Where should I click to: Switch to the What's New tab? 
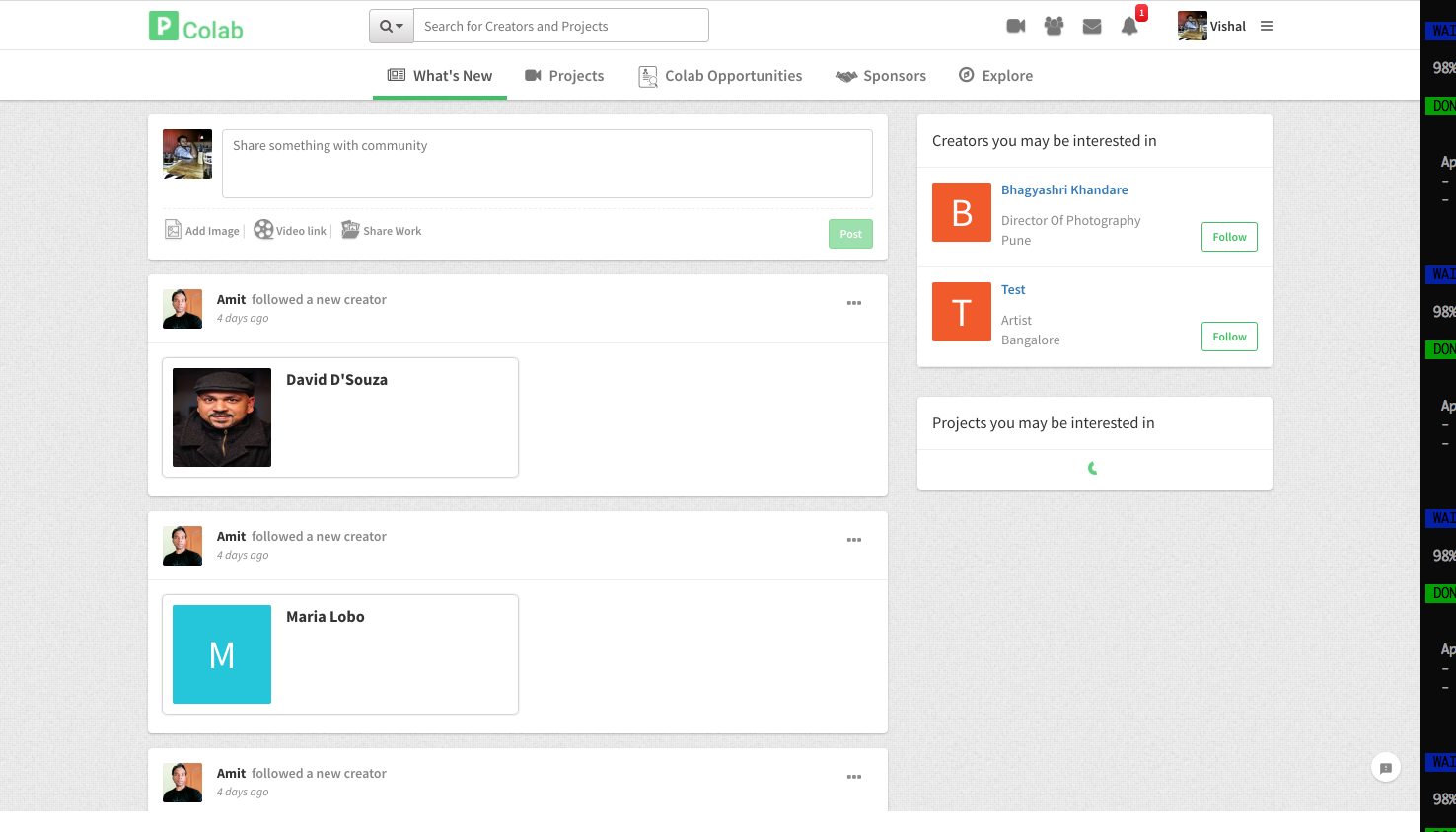tap(440, 76)
